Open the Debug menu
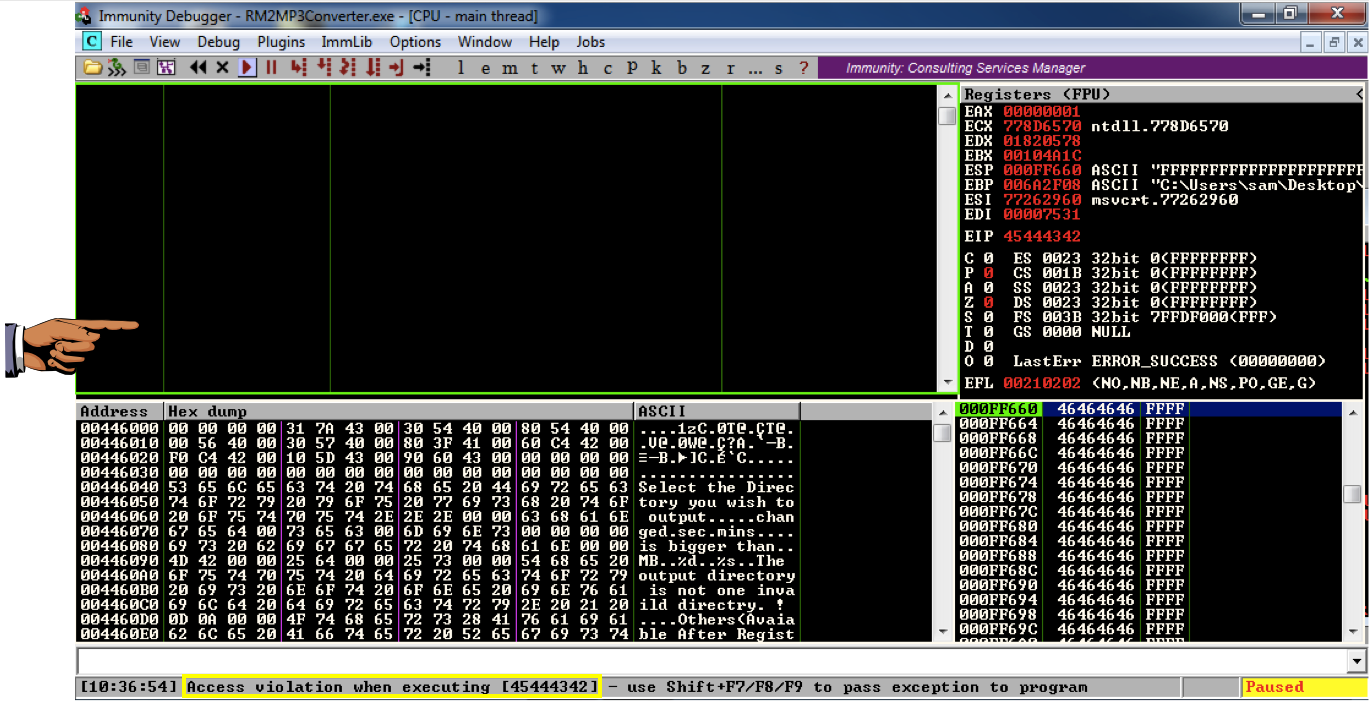Screen dimensions: 1369x704 218,42
